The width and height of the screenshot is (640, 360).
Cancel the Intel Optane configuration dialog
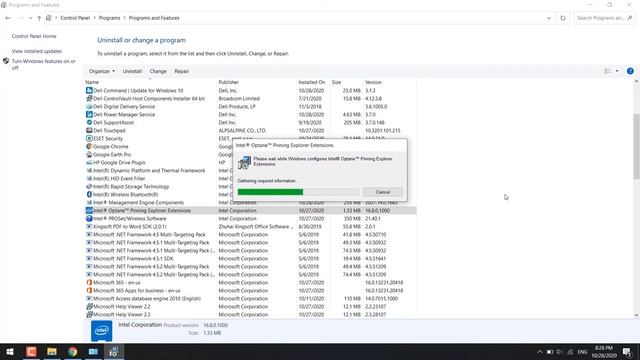pos(383,192)
